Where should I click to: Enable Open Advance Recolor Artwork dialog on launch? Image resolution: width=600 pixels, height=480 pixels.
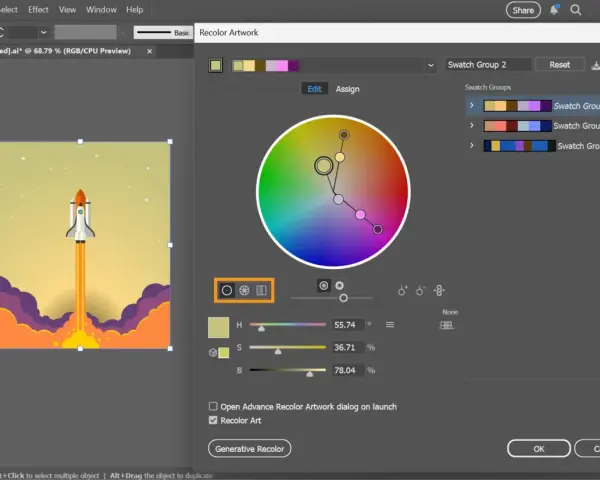coord(213,406)
